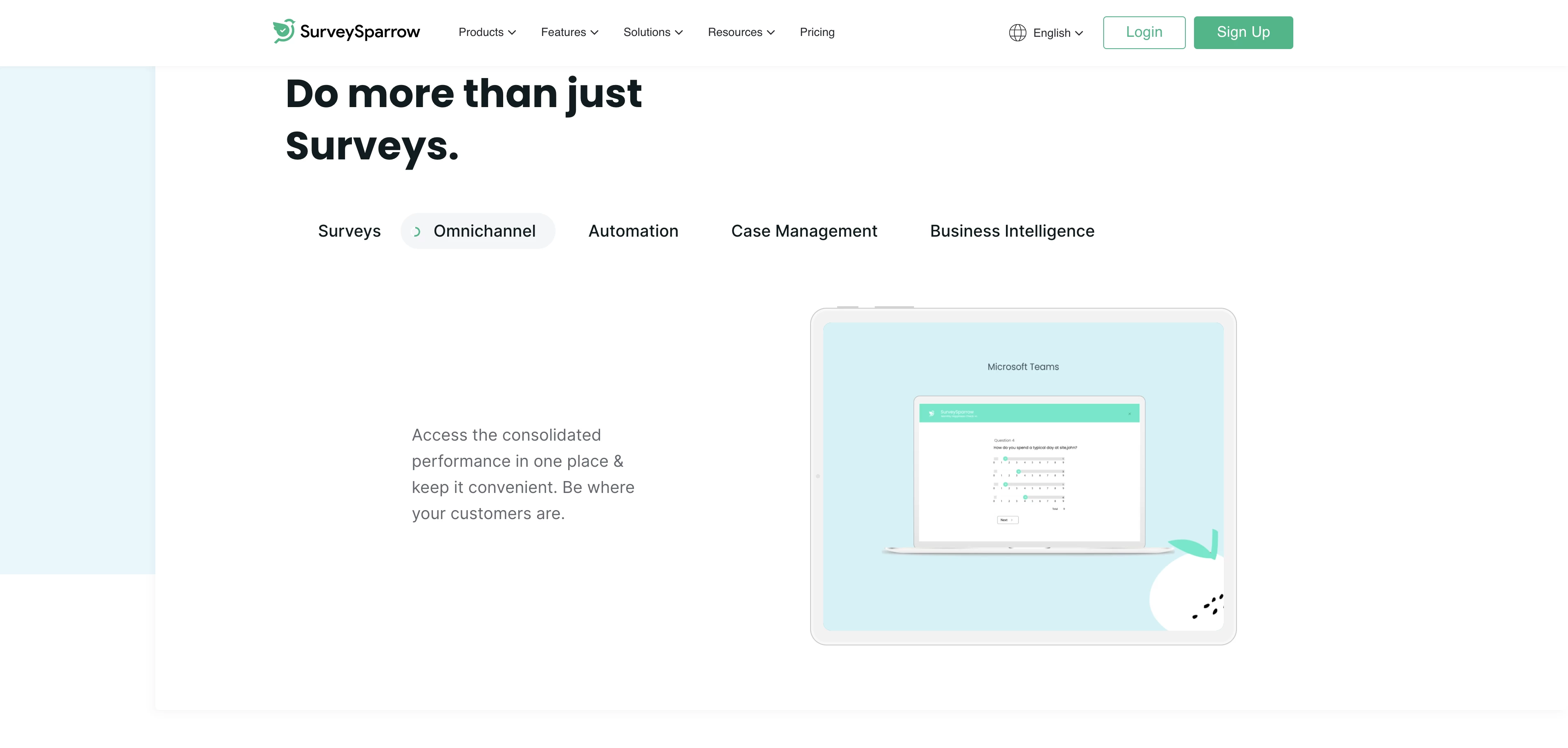Expand the Products navigation dropdown
Screen dimensions: 1568x748
487,32
